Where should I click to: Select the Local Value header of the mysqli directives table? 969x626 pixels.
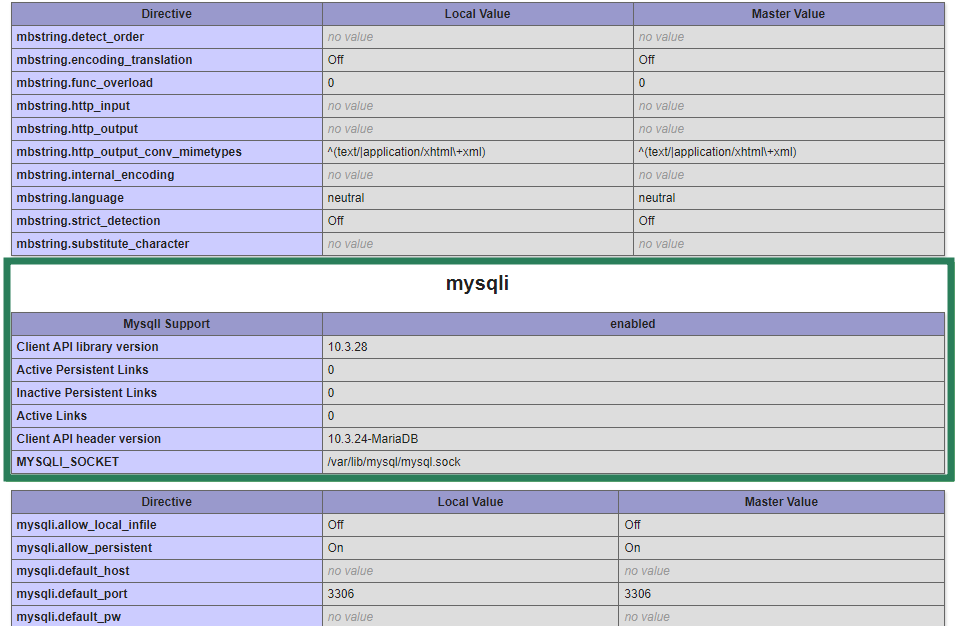(470, 502)
